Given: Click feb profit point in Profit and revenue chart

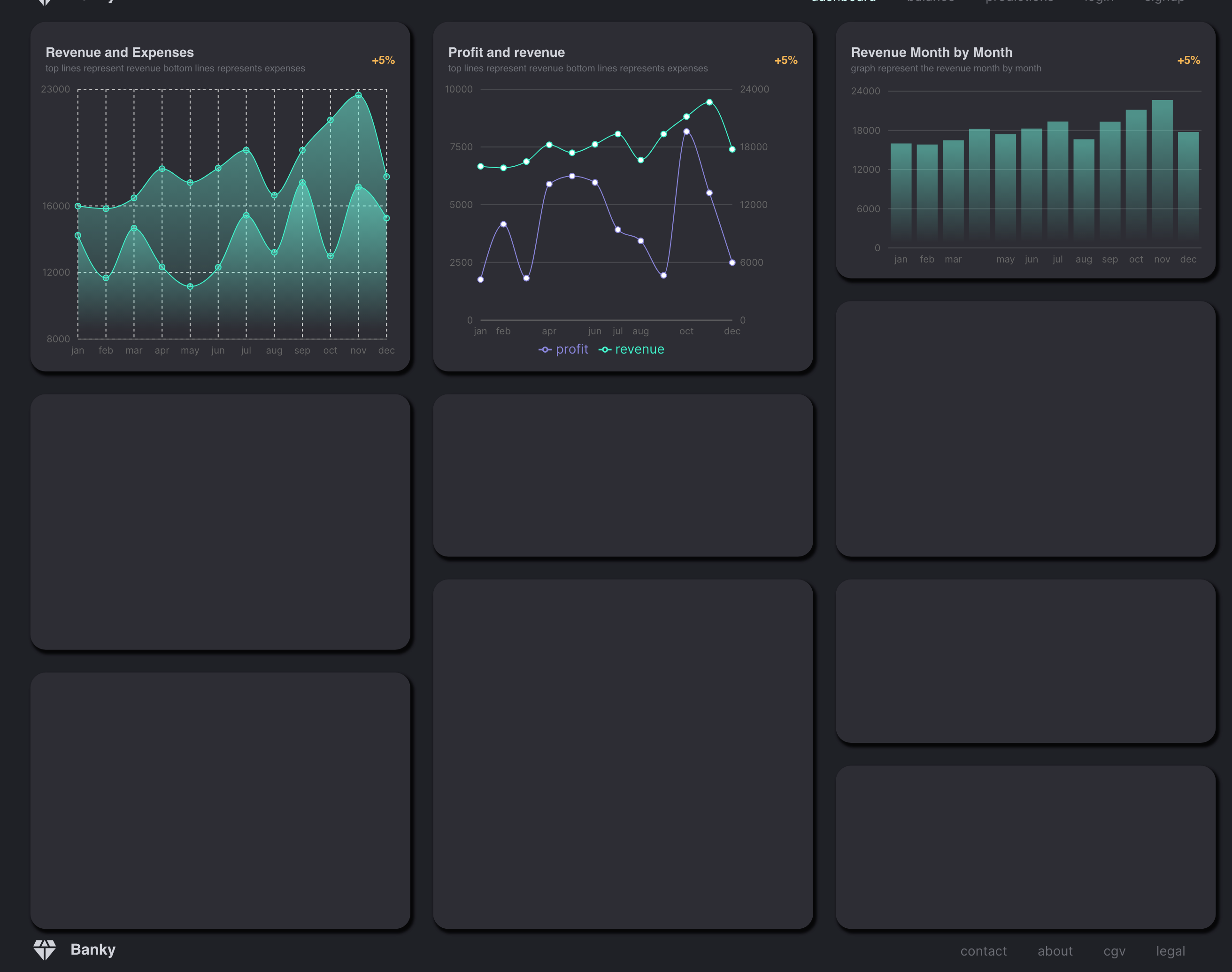Looking at the screenshot, I should point(503,224).
